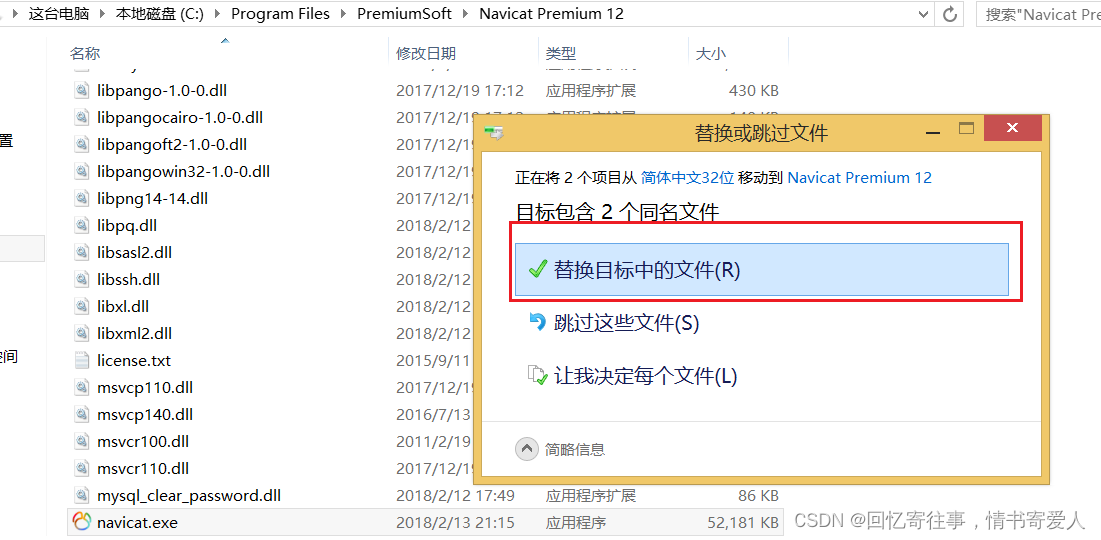Go to 本地磁盘 (C:) in breadcrumb
The width and height of the screenshot is (1101, 540).
159,14
